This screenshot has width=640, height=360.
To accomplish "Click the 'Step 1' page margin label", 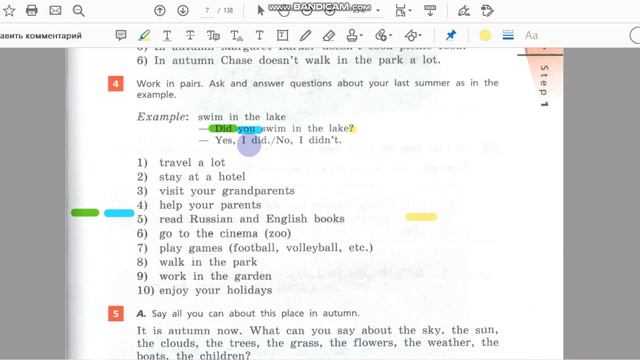I will pos(544,86).
